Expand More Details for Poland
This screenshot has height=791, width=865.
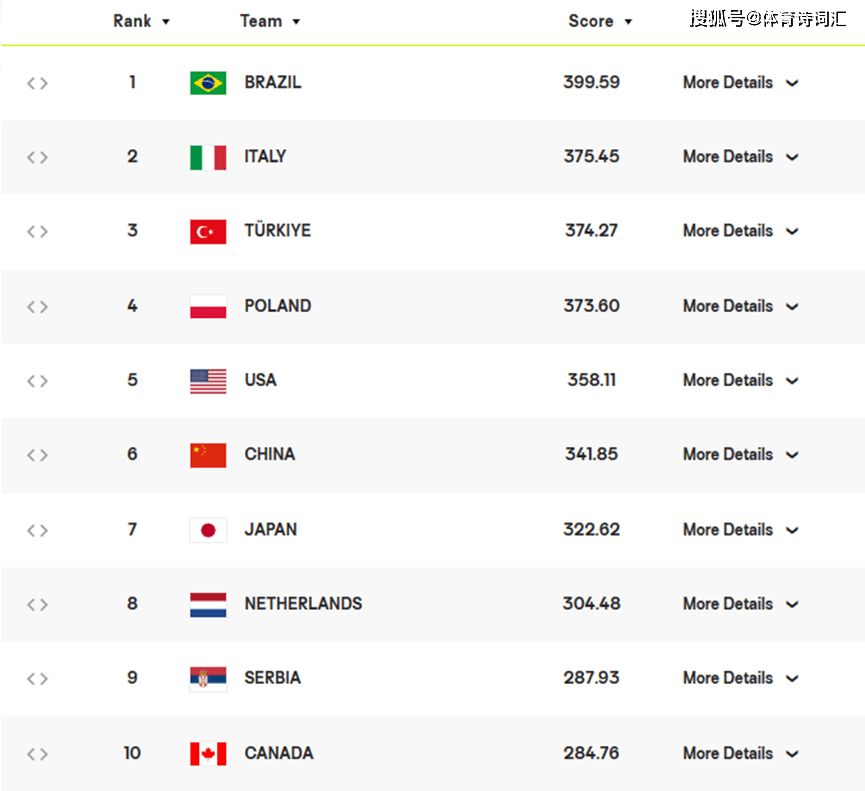(x=741, y=306)
